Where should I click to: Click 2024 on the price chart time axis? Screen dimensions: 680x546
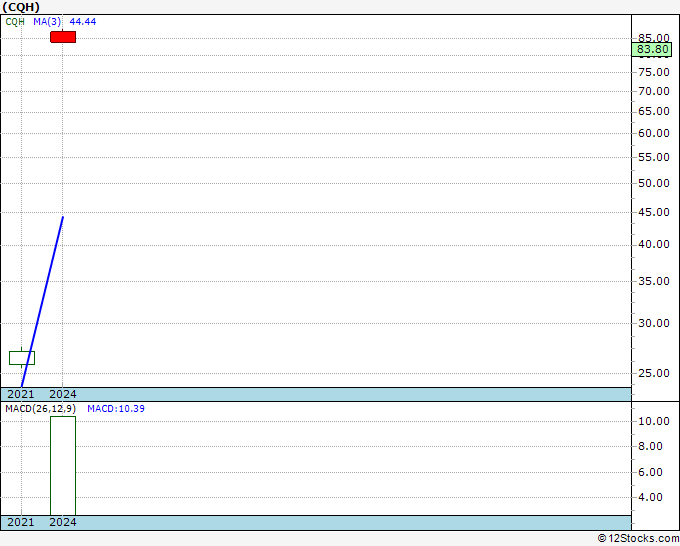point(63,394)
